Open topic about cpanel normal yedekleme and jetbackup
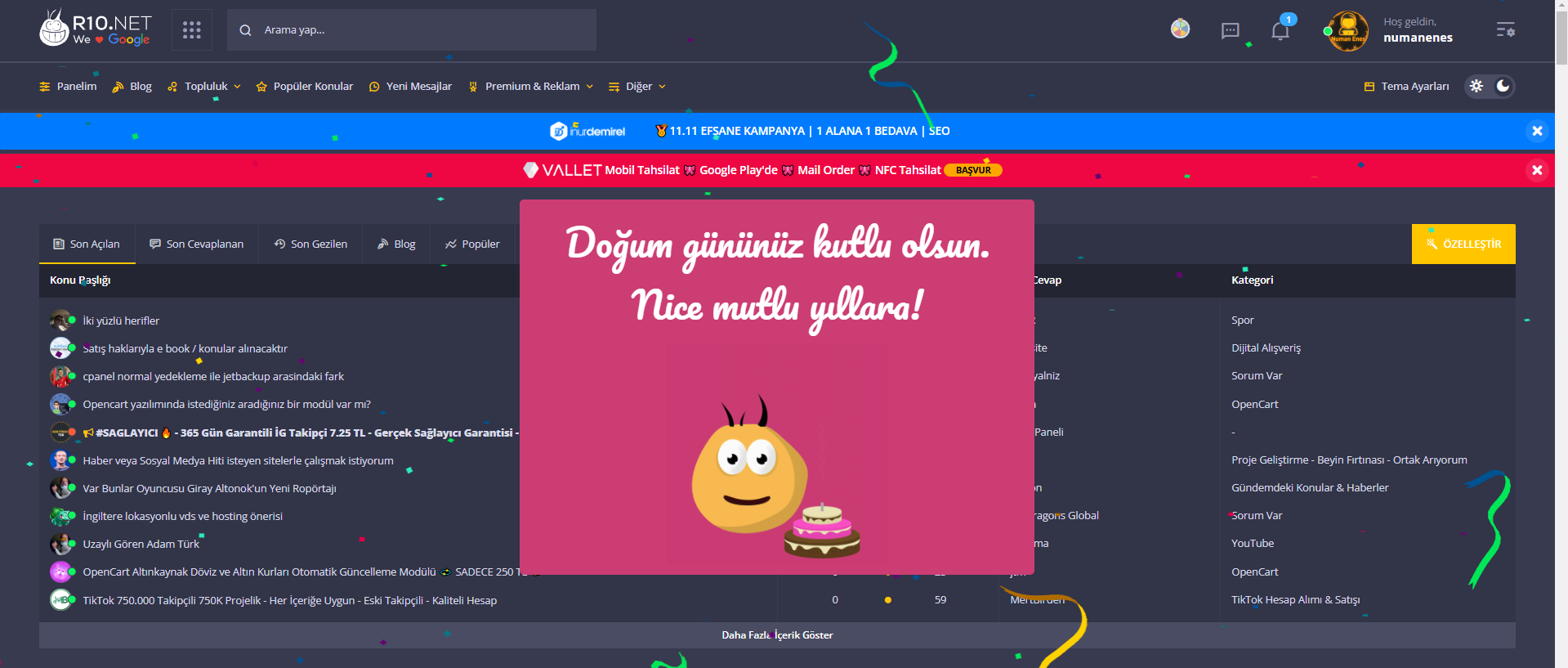The height and width of the screenshot is (668, 1568). [x=213, y=376]
